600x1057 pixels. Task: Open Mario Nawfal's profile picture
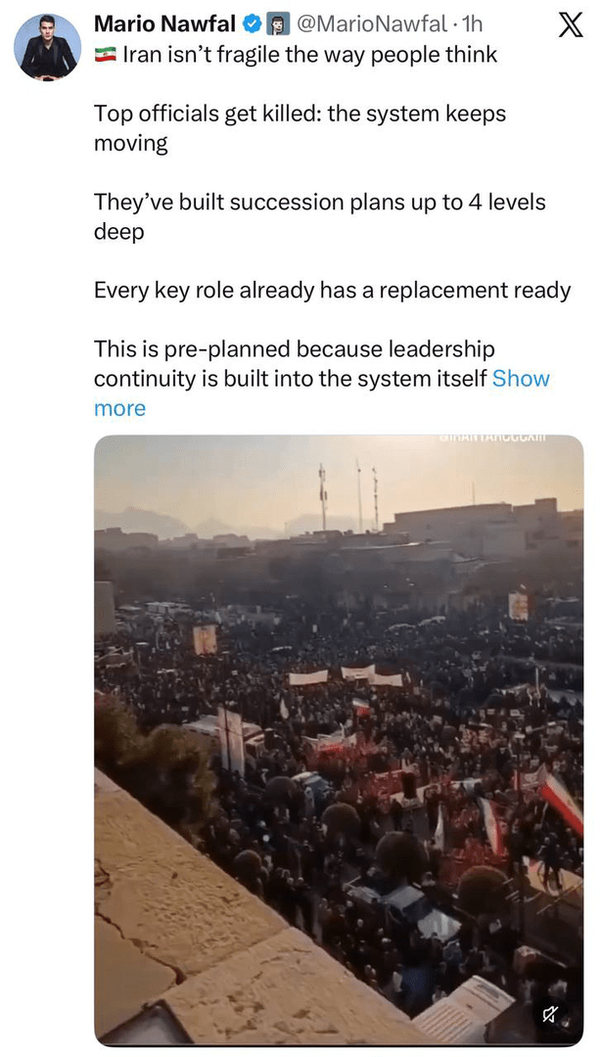point(48,47)
